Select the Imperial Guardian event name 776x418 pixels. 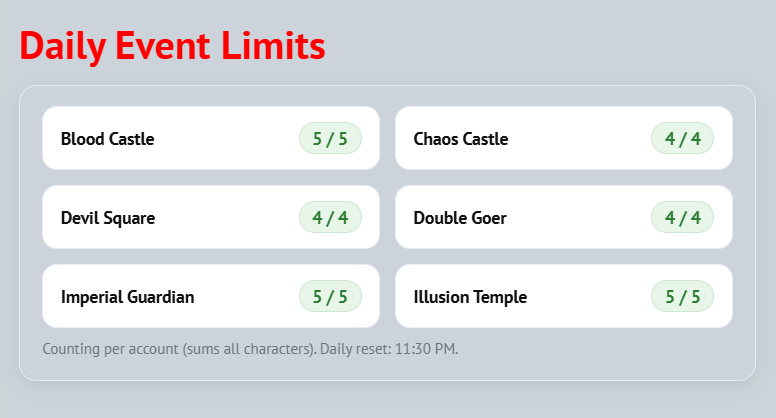pyautogui.click(x=127, y=297)
